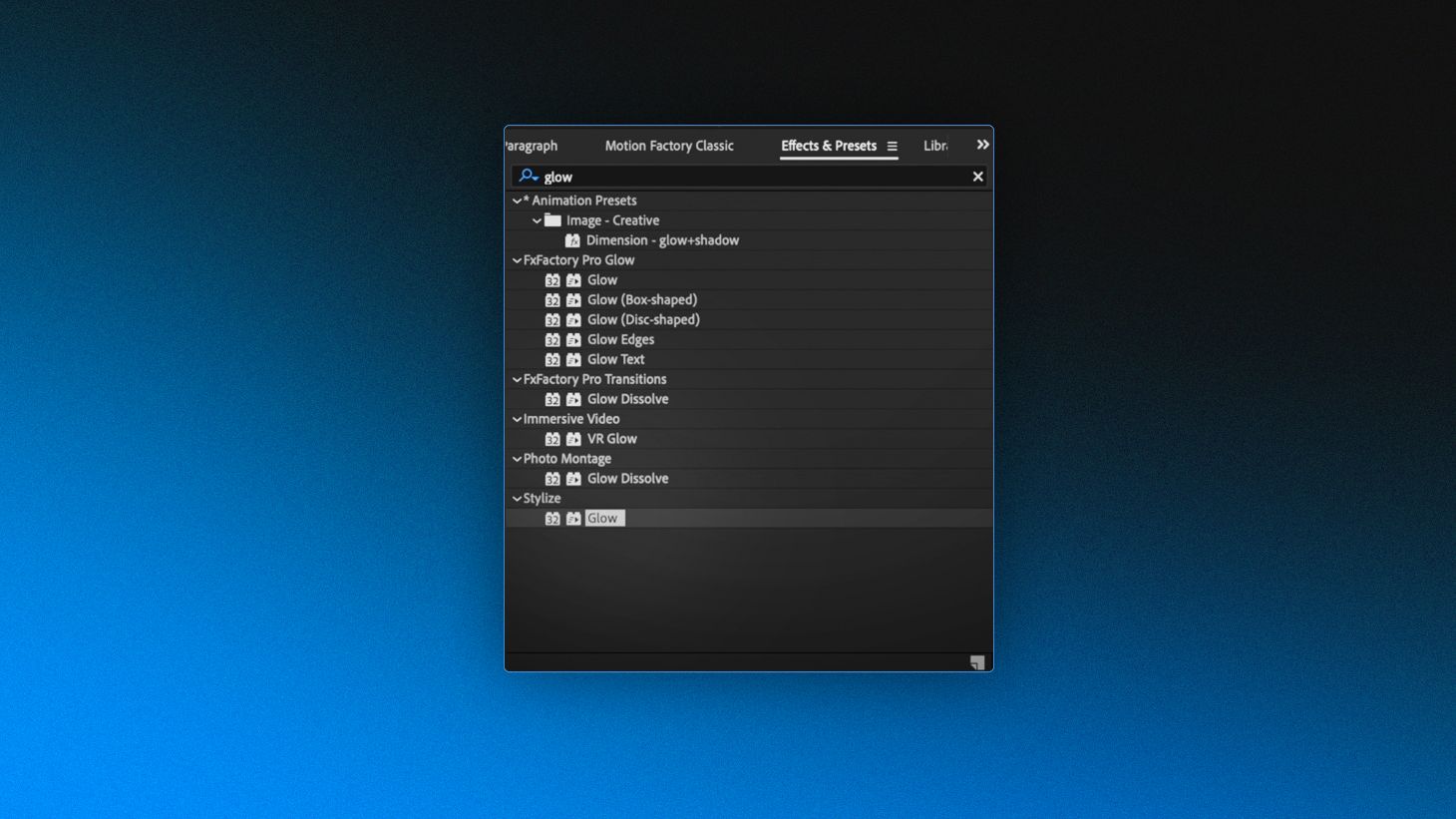Image resolution: width=1456 pixels, height=819 pixels.
Task: Click the Immersive Video heading text
Action: [x=571, y=419]
